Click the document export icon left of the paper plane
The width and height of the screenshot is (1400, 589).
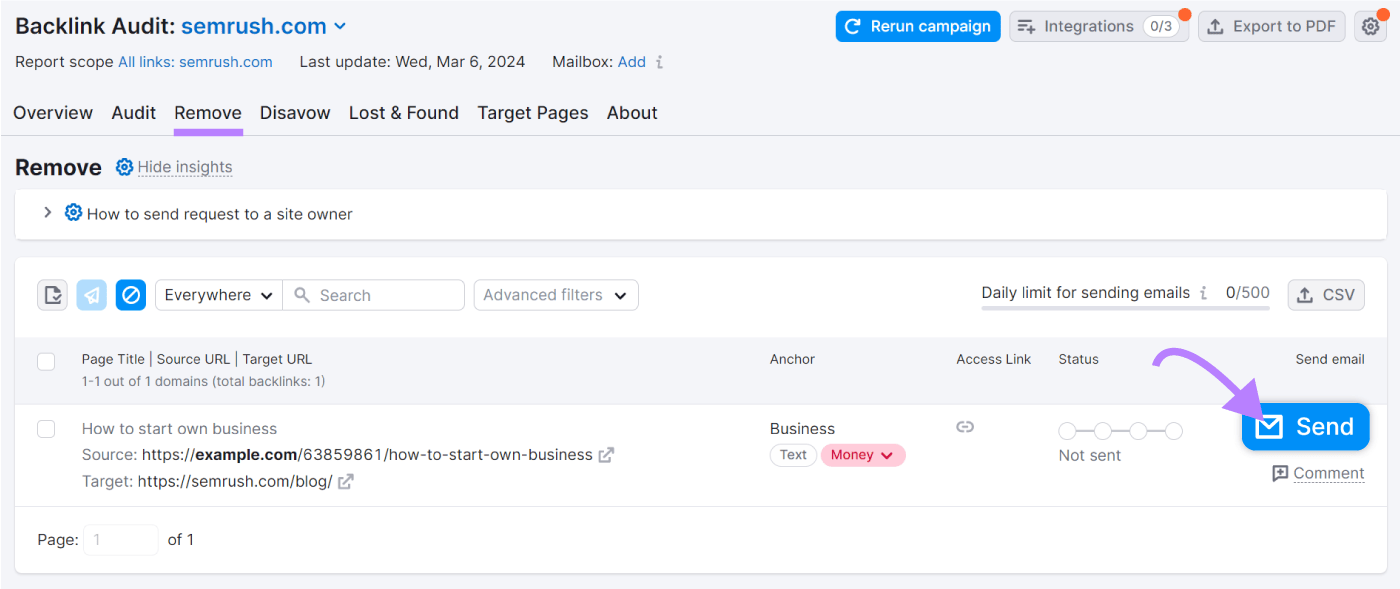click(x=52, y=294)
